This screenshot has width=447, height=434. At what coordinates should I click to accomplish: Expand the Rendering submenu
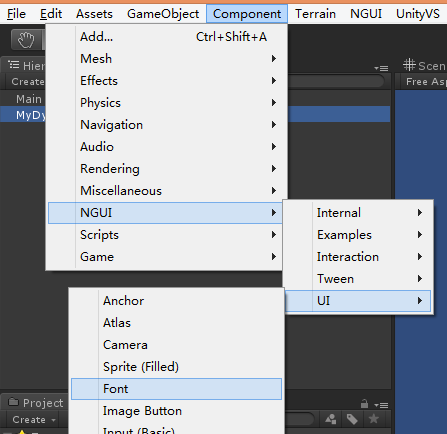[165, 169]
